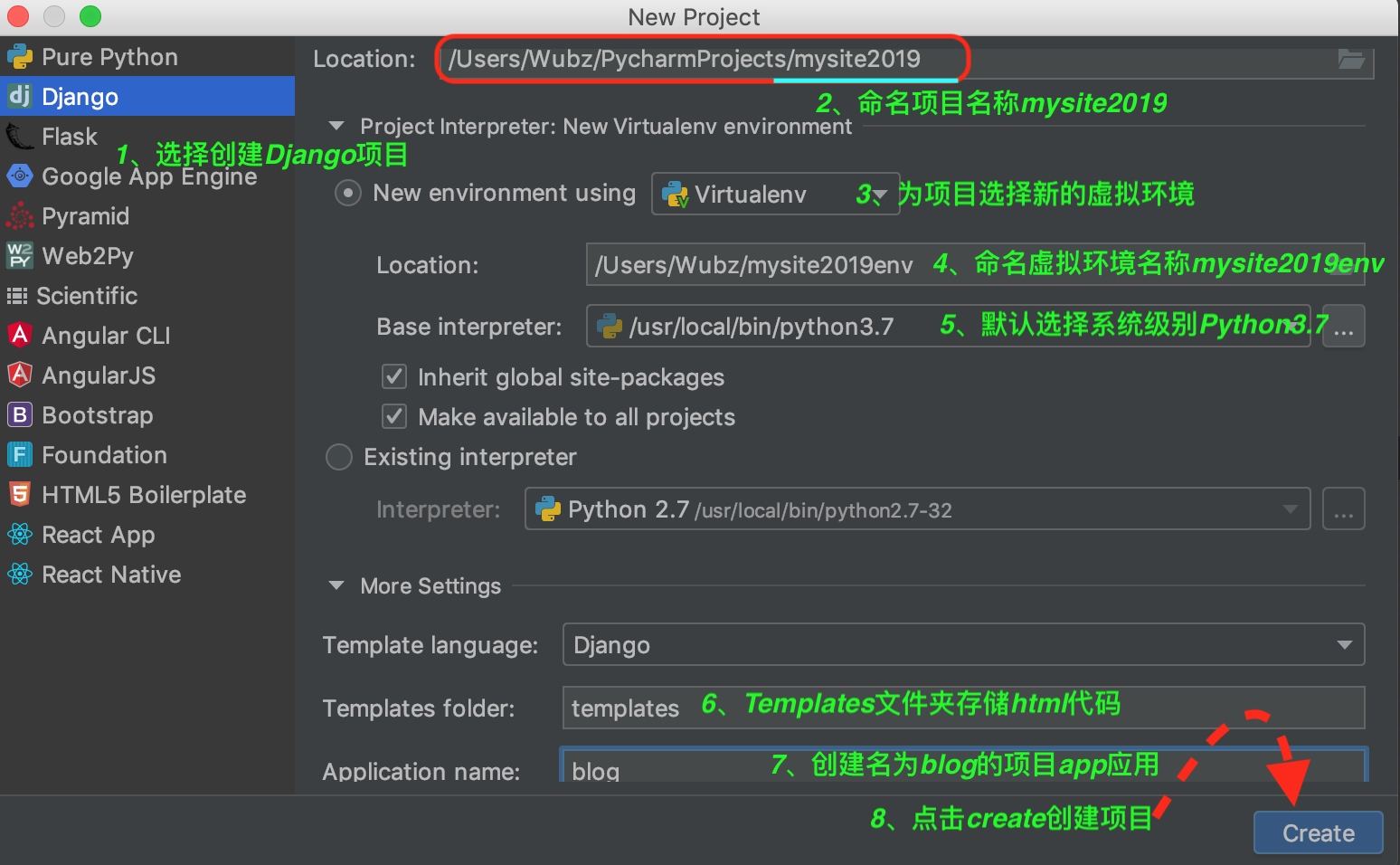
Task: Open the Virtualenv environment dropdown
Action: [x=775, y=194]
